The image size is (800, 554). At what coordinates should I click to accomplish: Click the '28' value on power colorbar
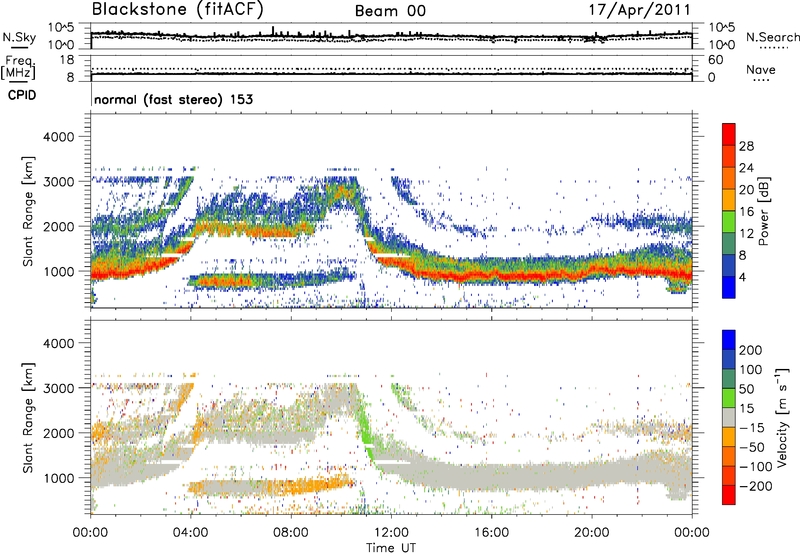(x=746, y=146)
